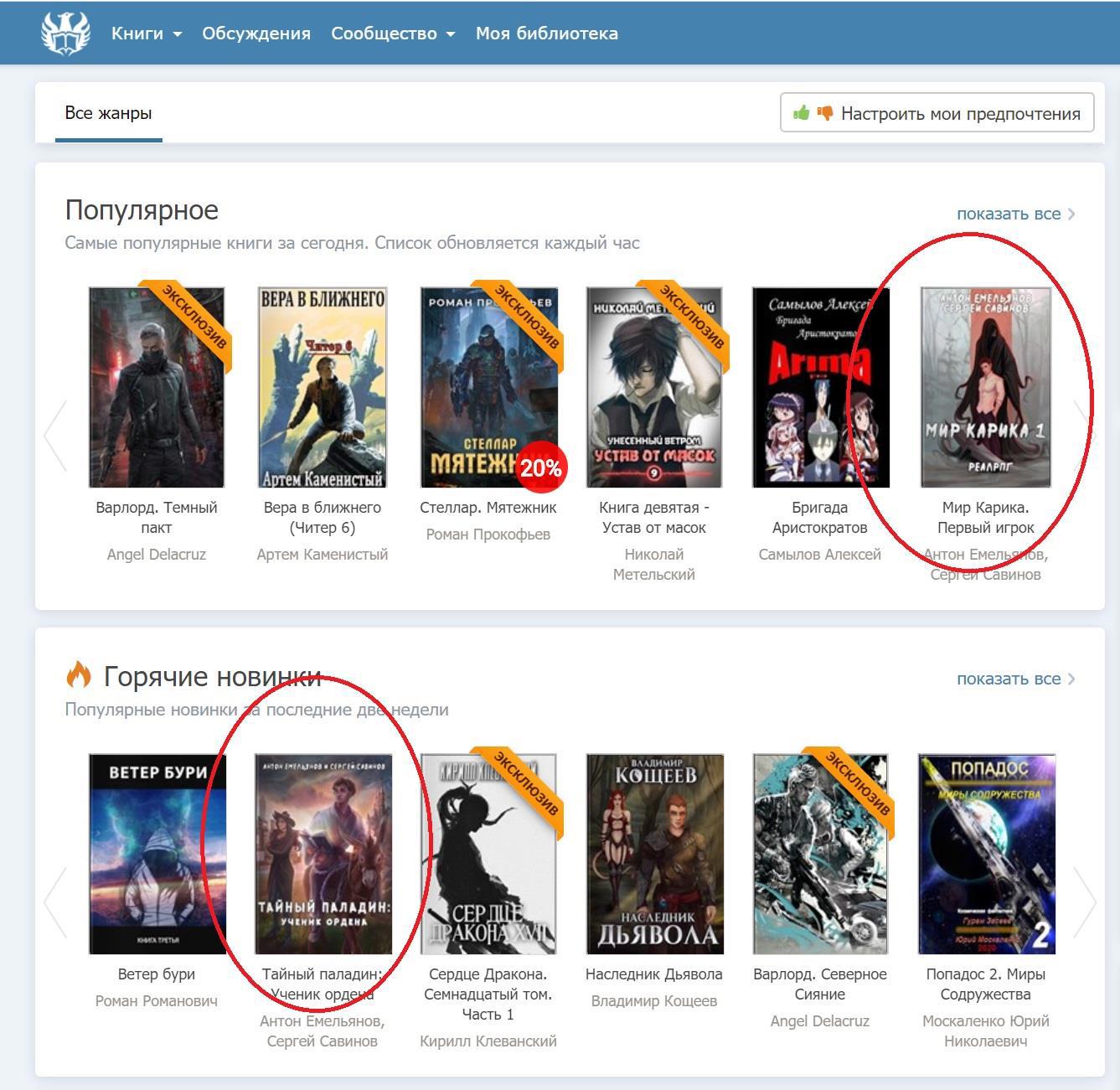Open Обсуждения in the navigation bar
The width and height of the screenshot is (1120, 1090).
(256, 34)
